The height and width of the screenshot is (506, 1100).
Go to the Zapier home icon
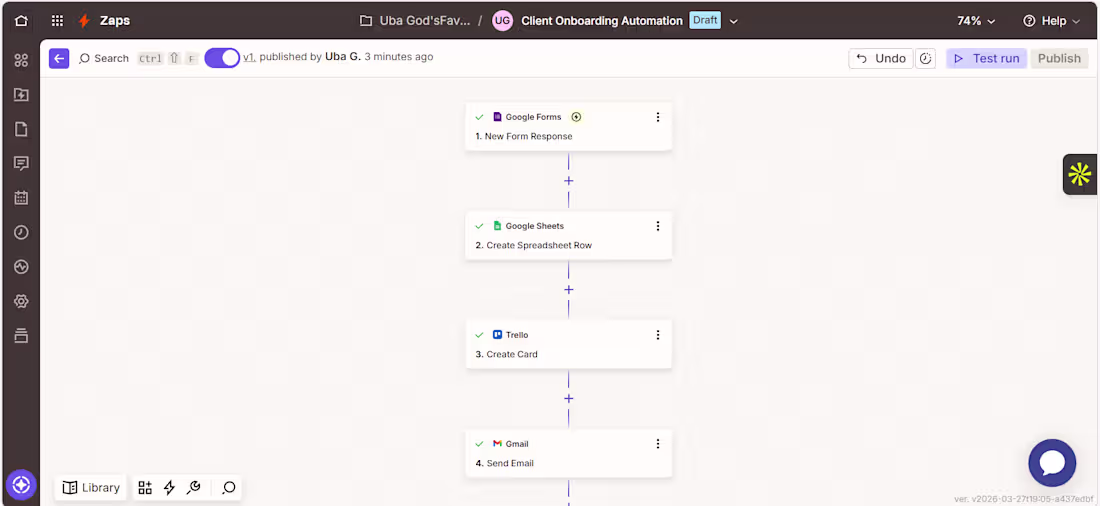click(21, 21)
